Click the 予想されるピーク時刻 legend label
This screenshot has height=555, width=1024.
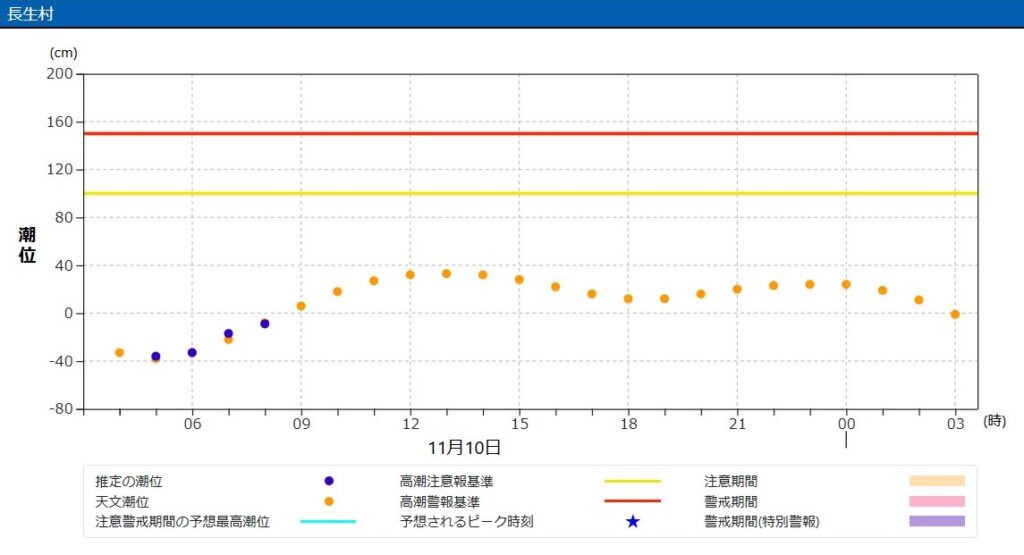(x=467, y=522)
